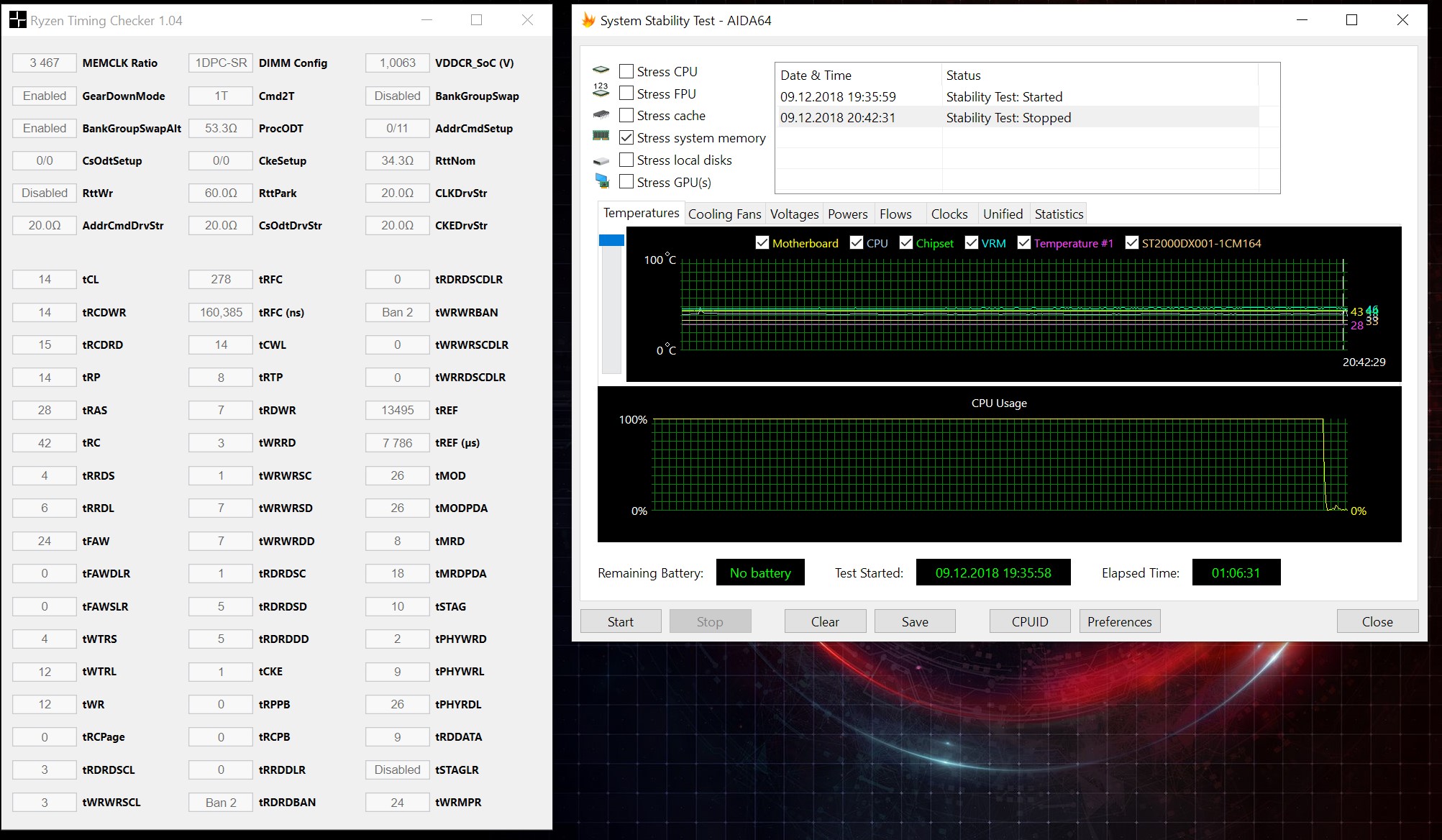Click the blue graph scale slider
1442x840 pixels.
click(x=611, y=241)
